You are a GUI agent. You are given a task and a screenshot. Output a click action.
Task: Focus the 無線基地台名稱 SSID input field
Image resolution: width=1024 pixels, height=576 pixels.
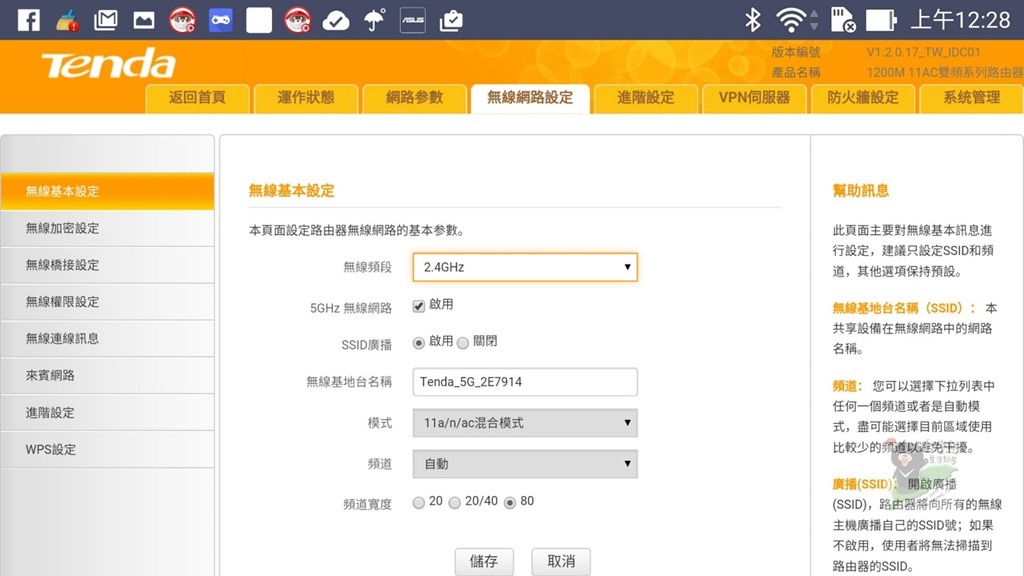[x=525, y=382]
